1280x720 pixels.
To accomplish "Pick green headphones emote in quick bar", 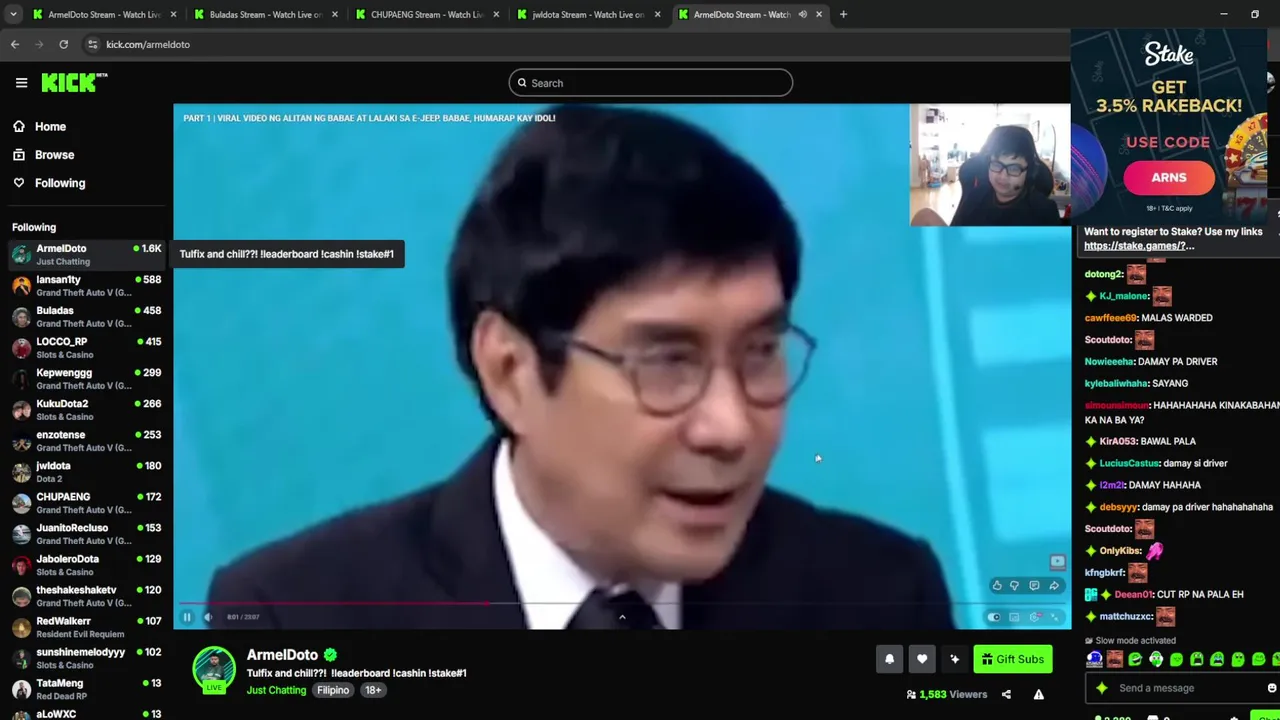I will tap(1156, 659).
